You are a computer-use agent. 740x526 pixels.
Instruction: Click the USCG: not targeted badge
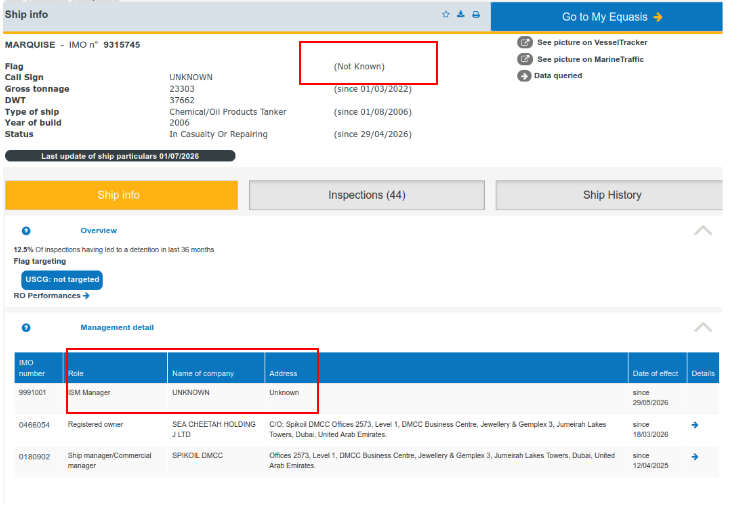click(62, 280)
